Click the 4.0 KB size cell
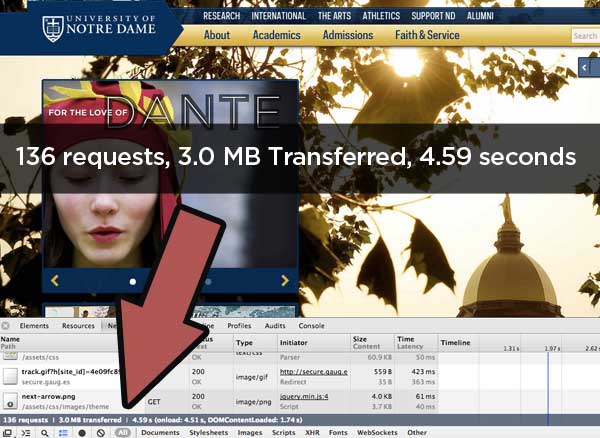 click(x=382, y=397)
